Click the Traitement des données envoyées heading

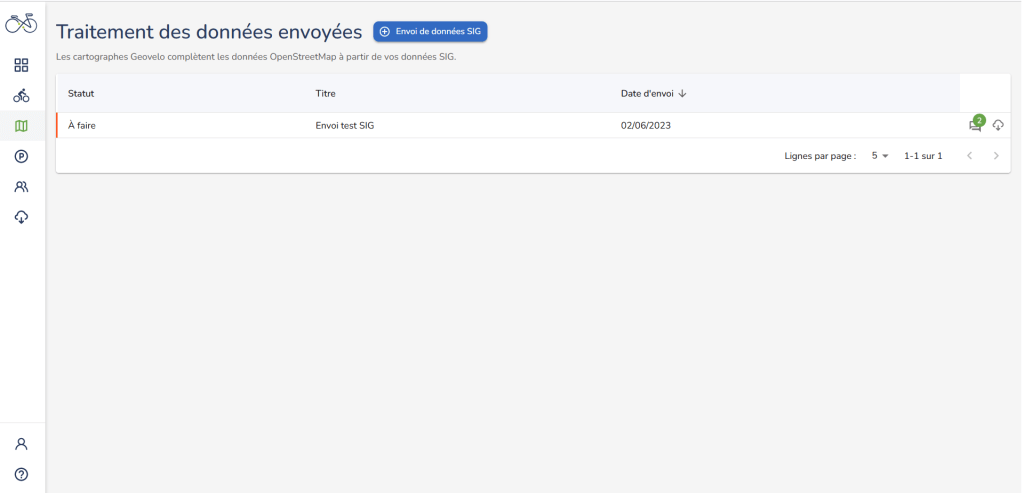[209, 32]
